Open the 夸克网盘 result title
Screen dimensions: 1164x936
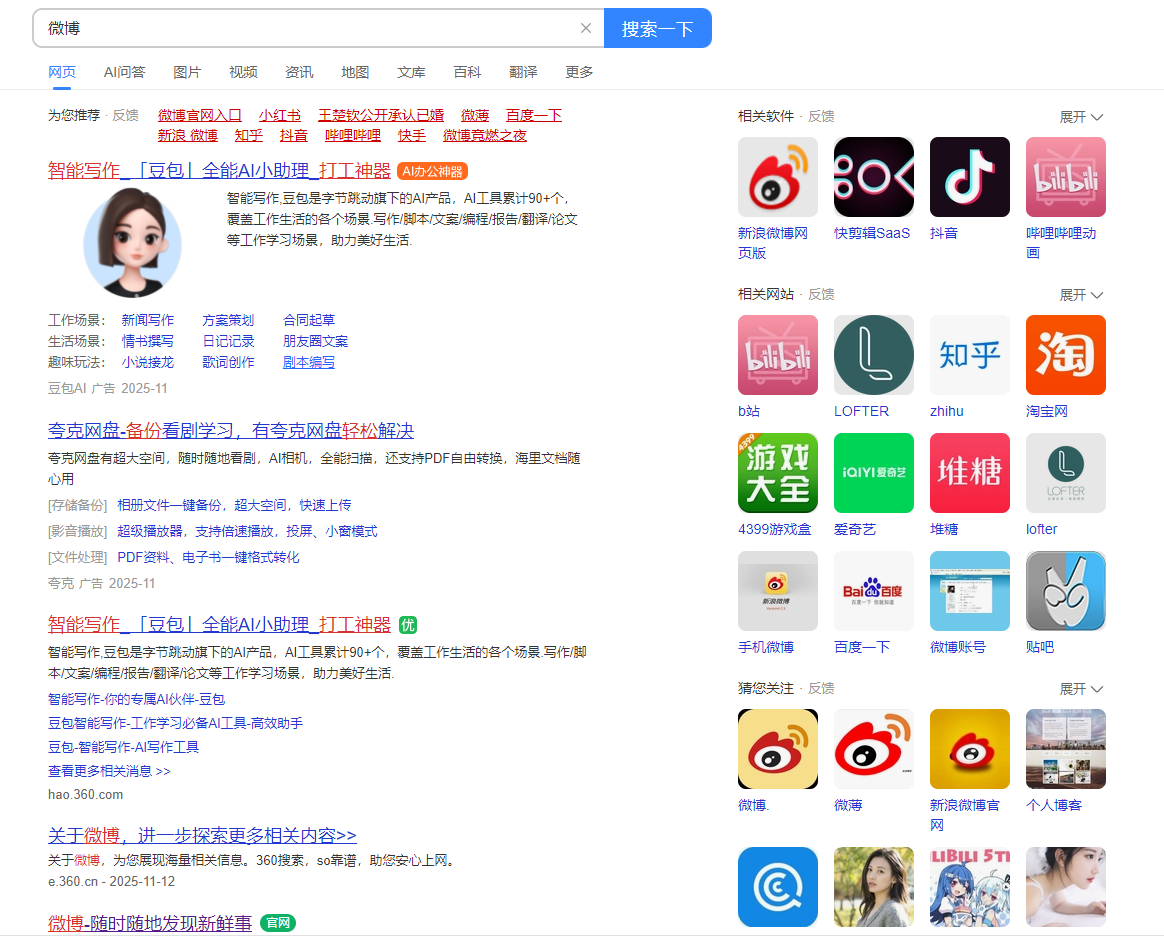(231, 431)
